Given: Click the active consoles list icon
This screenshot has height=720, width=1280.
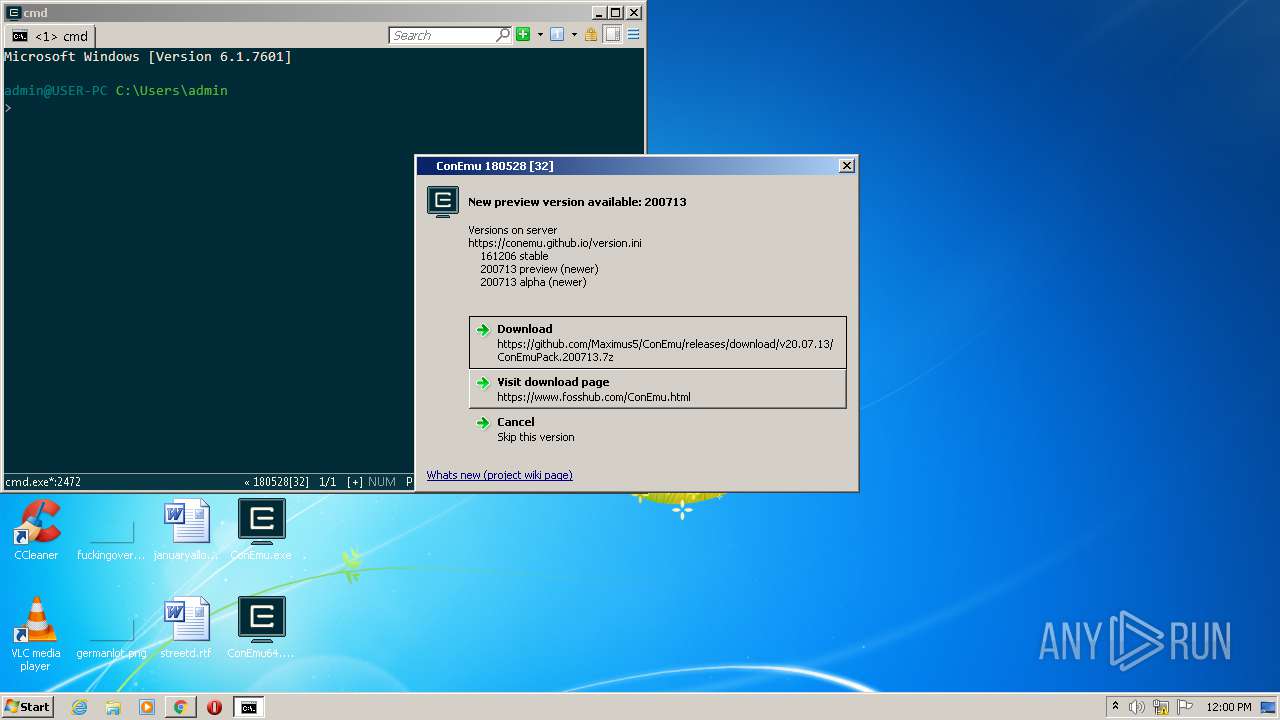Looking at the screenshot, I should (x=557, y=34).
